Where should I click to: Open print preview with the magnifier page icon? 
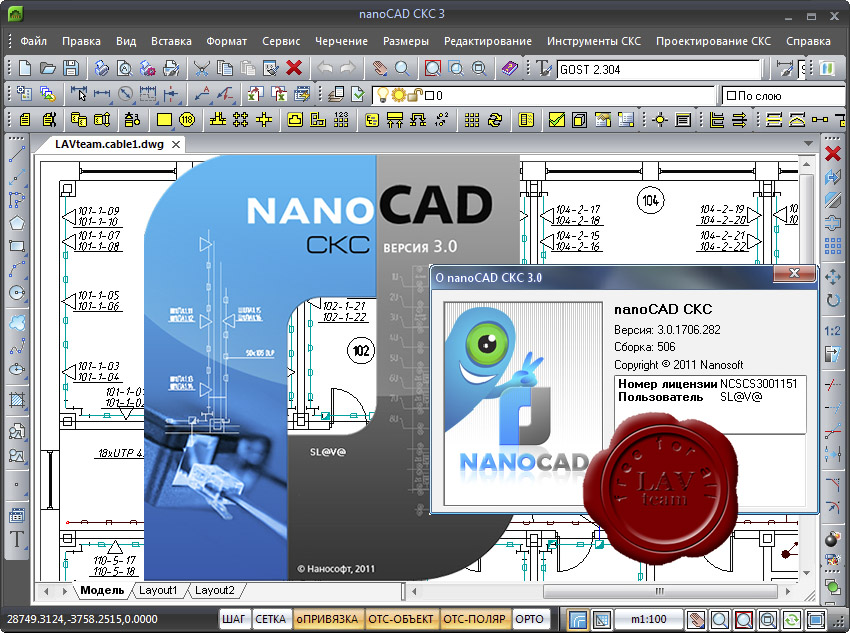click(125, 68)
